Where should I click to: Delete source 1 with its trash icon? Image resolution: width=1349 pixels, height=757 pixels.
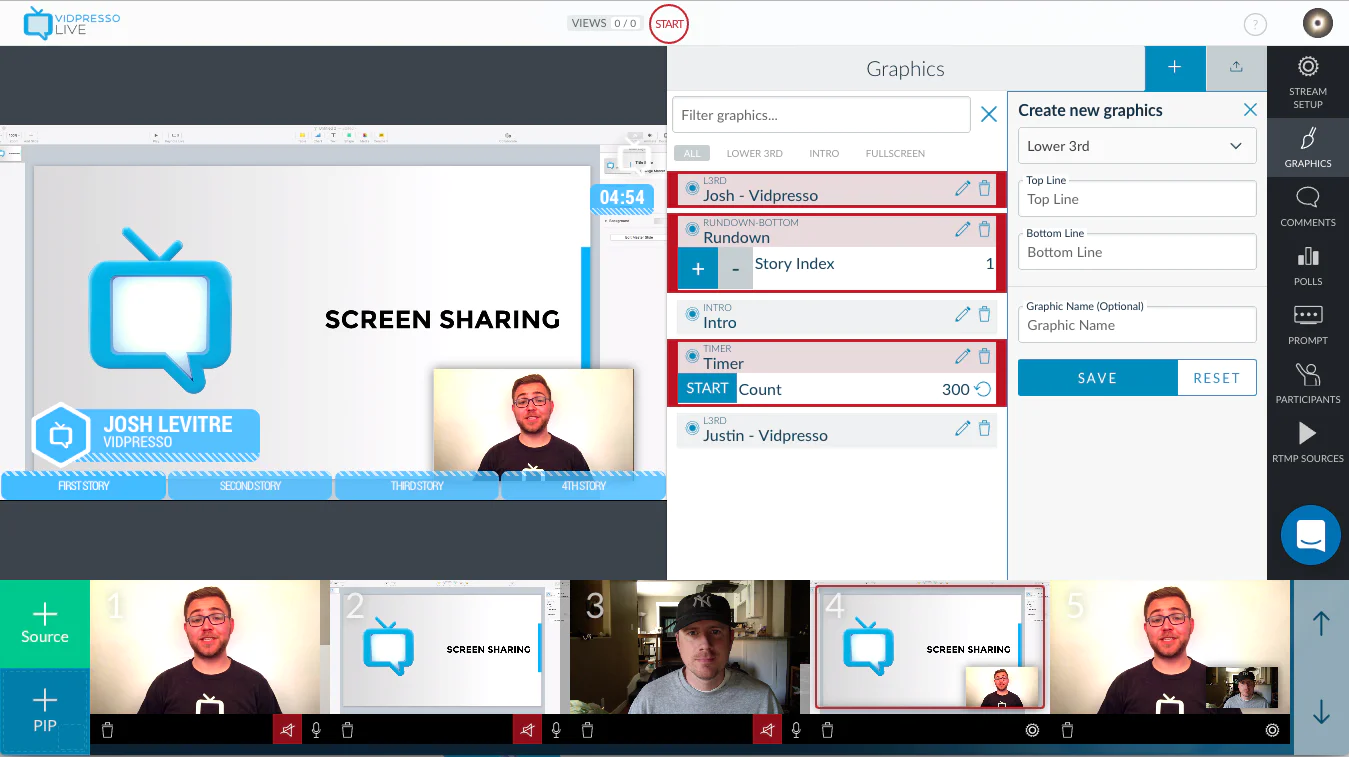click(x=108, y=730)
